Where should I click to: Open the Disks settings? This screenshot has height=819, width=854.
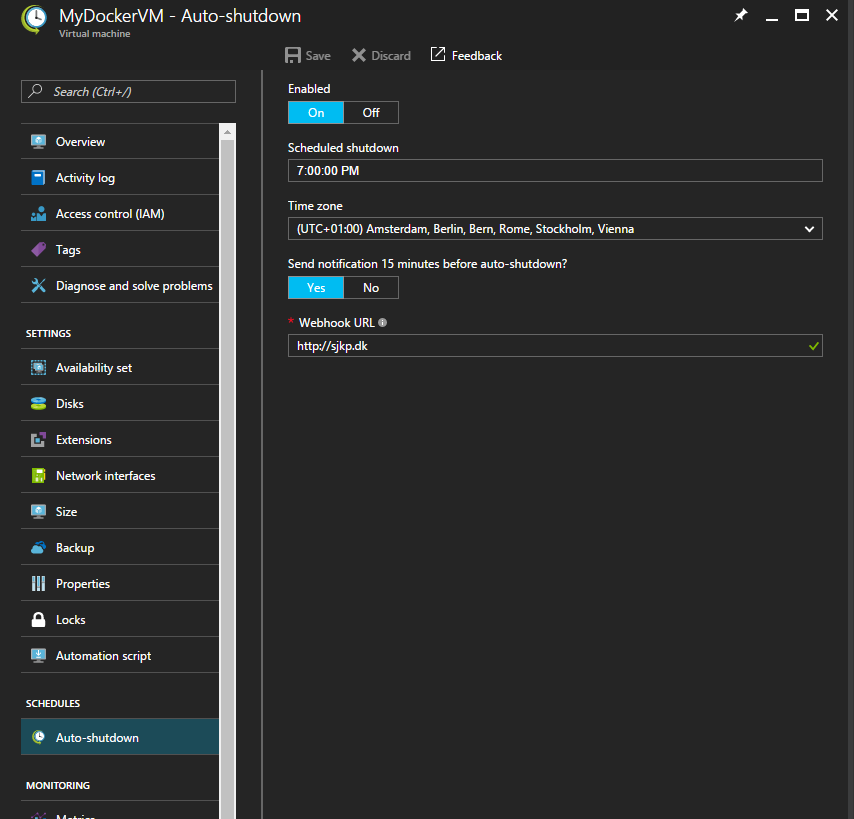pyautogui.click(x=70, y=402)
